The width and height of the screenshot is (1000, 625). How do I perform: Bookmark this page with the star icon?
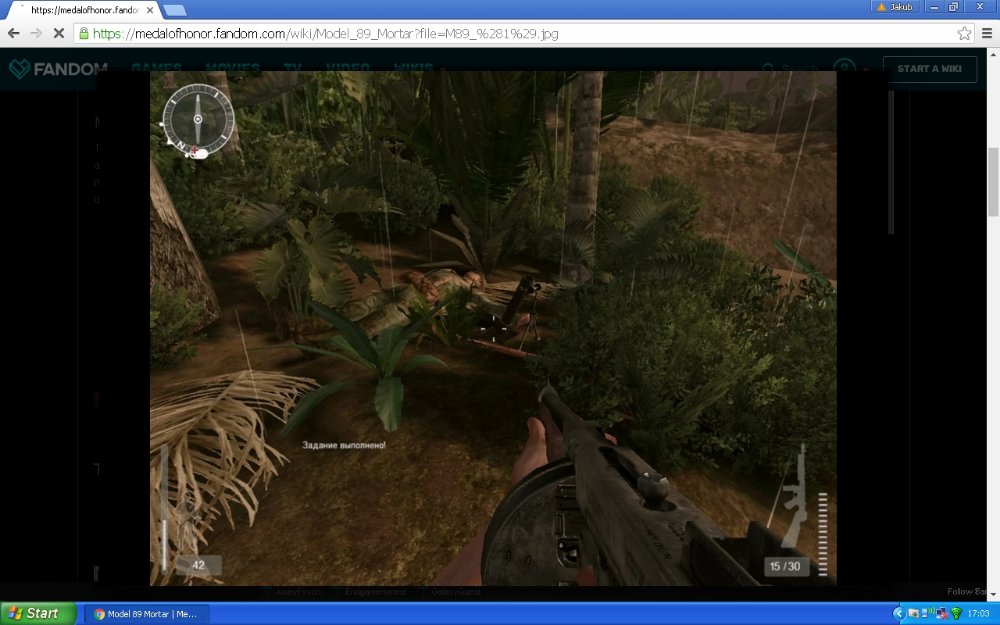[x=964, y=33]
